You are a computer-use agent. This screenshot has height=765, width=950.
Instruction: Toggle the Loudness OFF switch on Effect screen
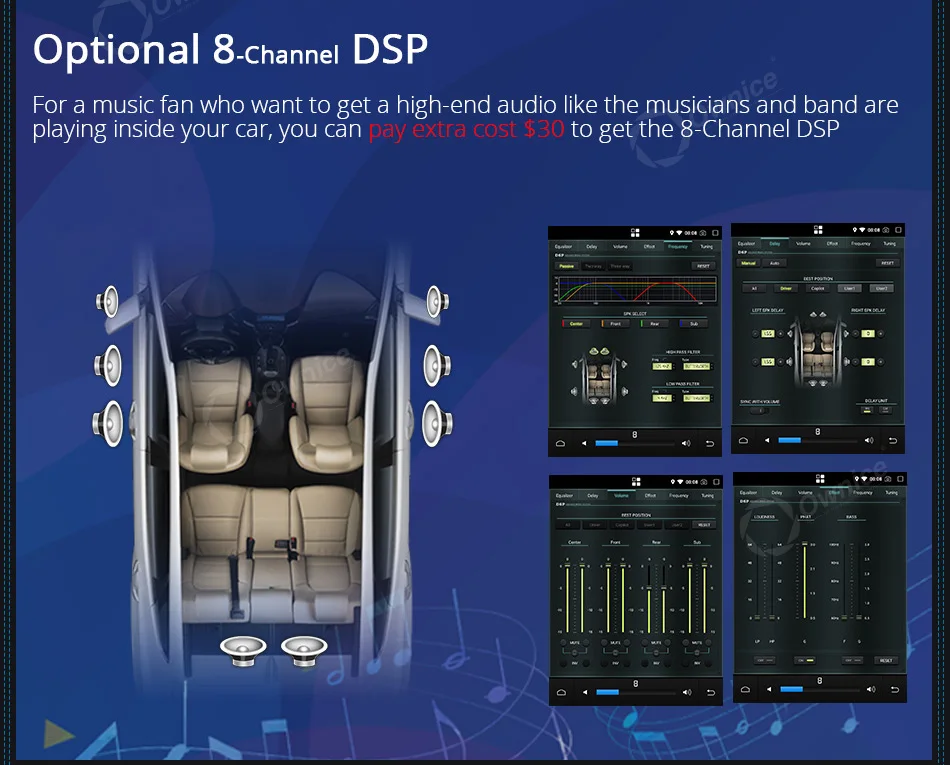764,660
